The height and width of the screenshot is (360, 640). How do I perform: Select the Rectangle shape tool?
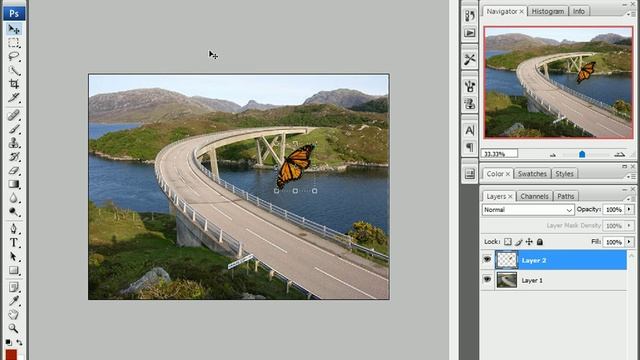(x=14, y=271)
